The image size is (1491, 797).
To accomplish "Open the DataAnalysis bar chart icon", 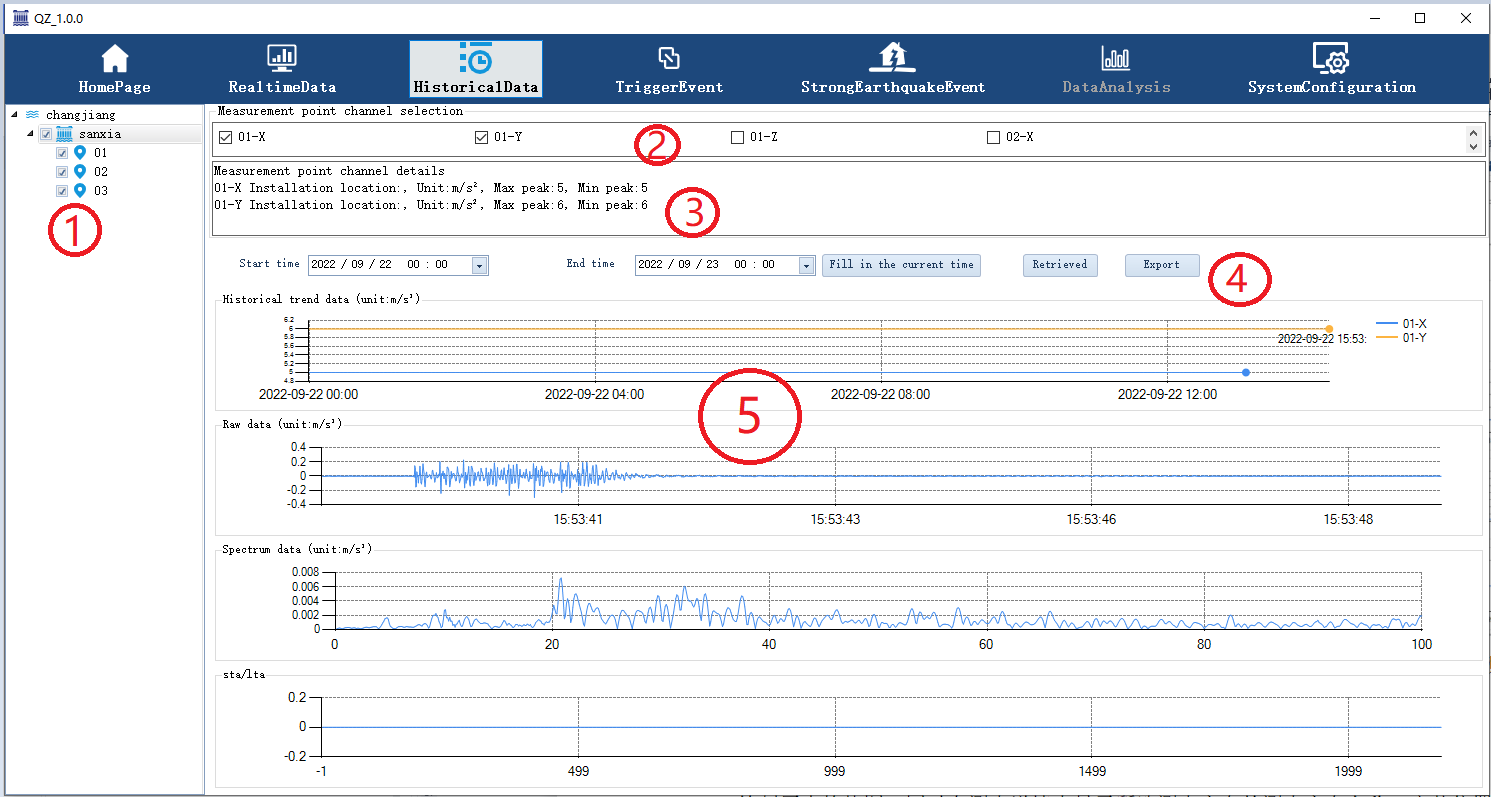I will click(x=1116, y=59).
